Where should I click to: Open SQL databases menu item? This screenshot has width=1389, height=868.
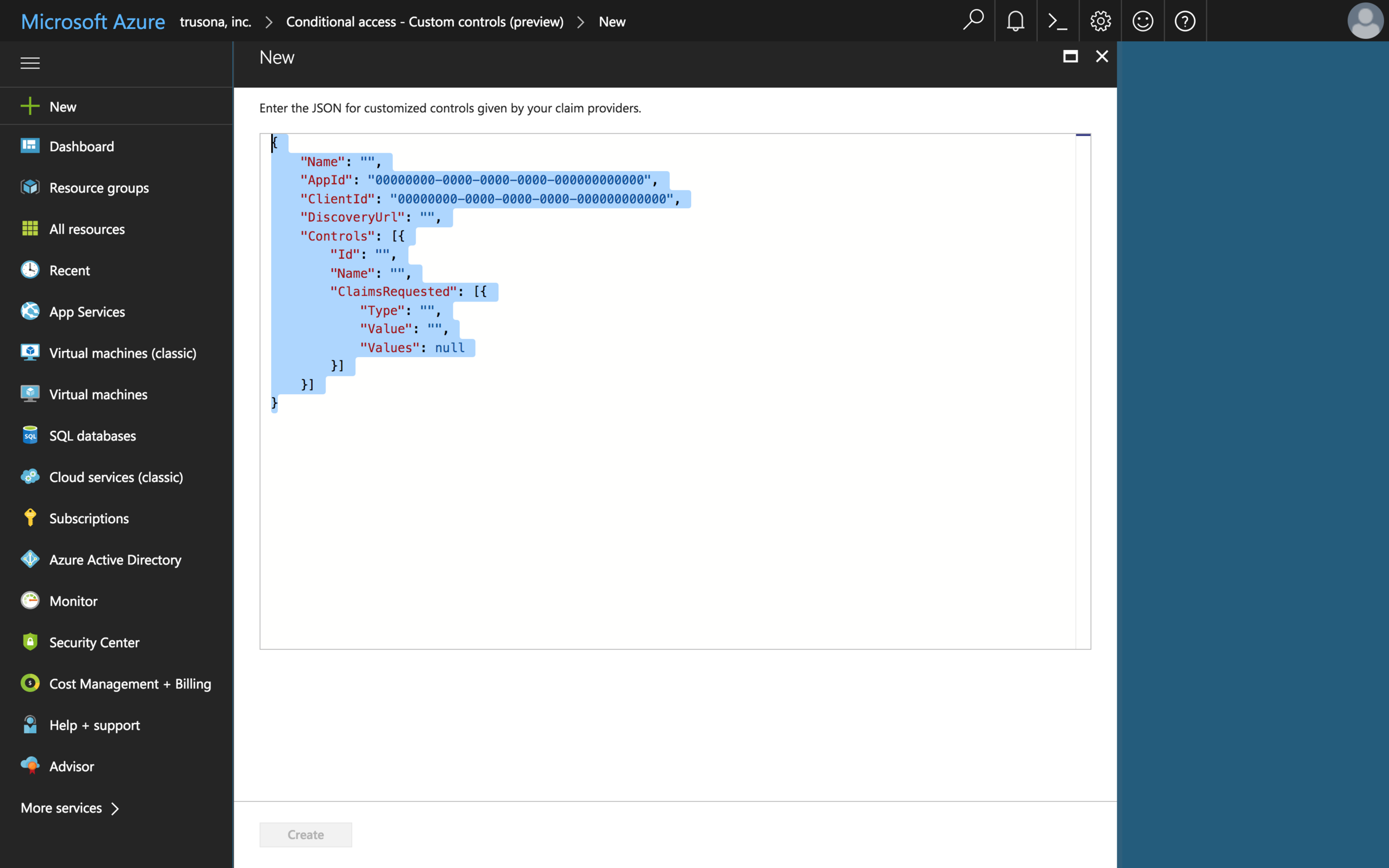[x=117, y=435]
